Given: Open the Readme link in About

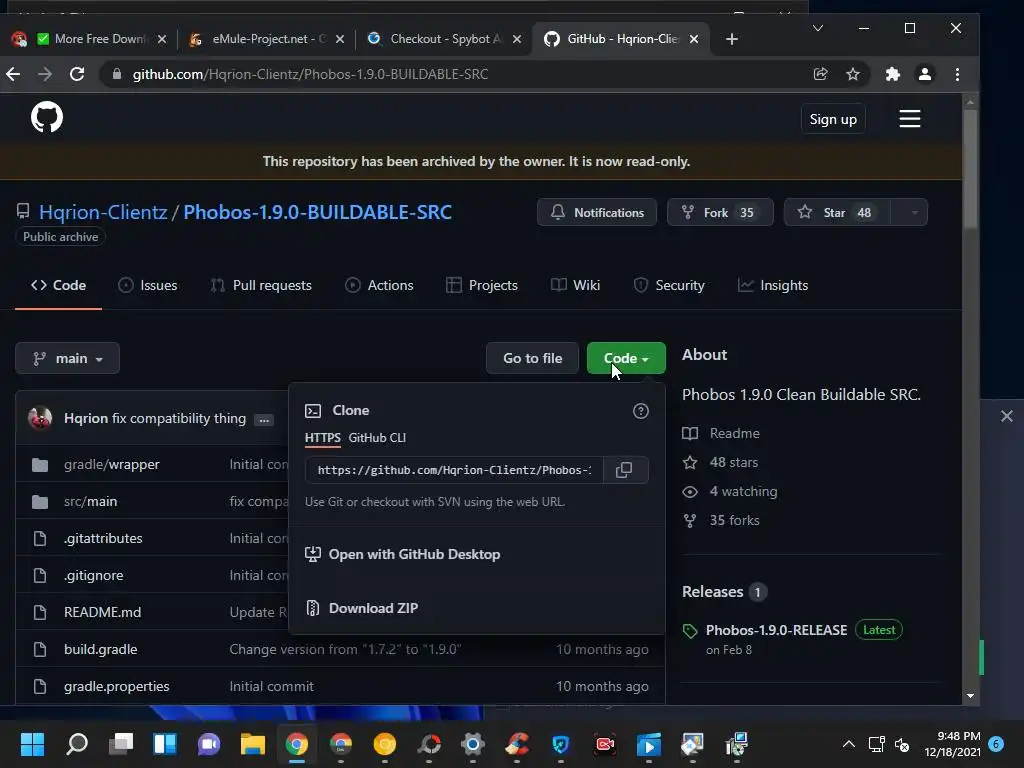Looking at the screenshot, I should coord(734,433).
